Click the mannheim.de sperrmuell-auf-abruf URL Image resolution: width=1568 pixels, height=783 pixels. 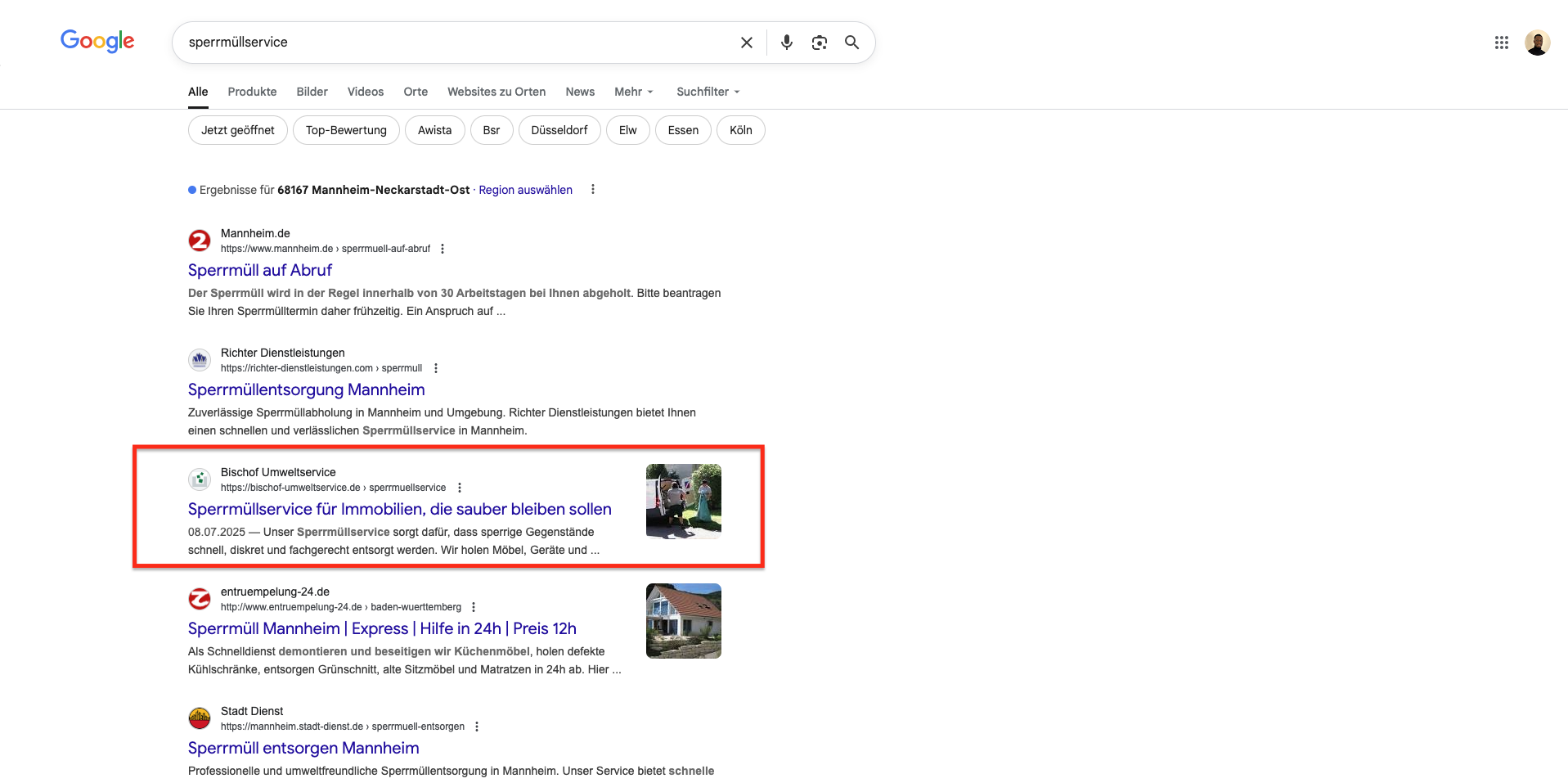[326, 249]
